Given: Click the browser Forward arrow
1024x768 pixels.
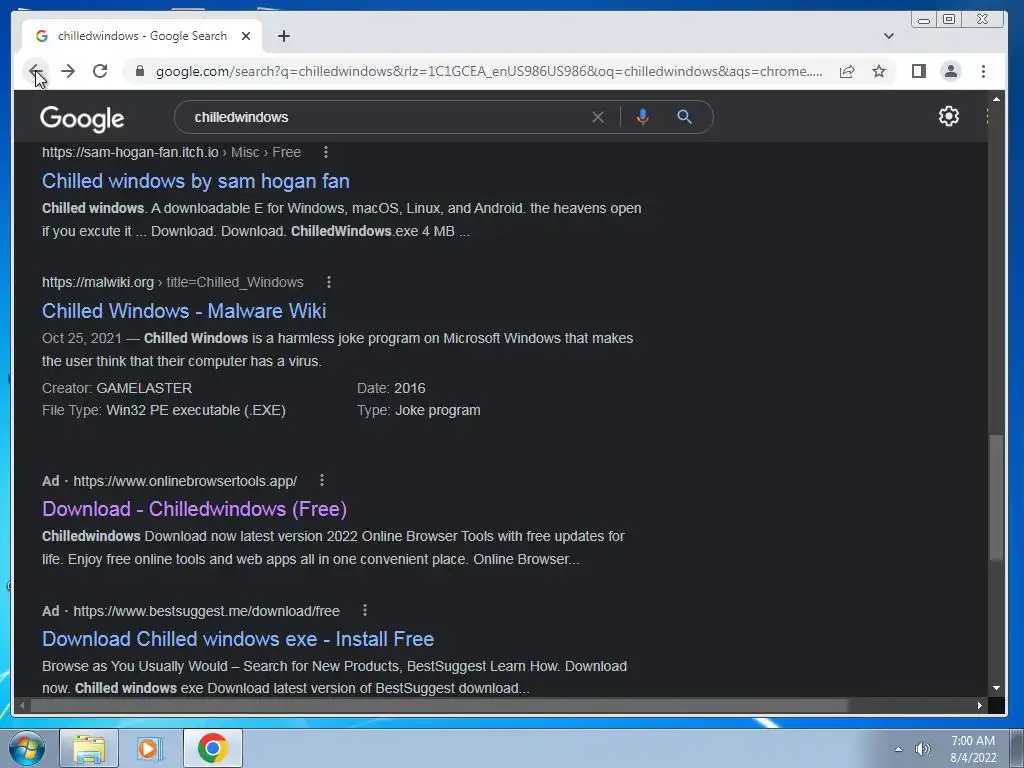Looking at the screenshot, I should pyautogui.click(x=68, y=71).
